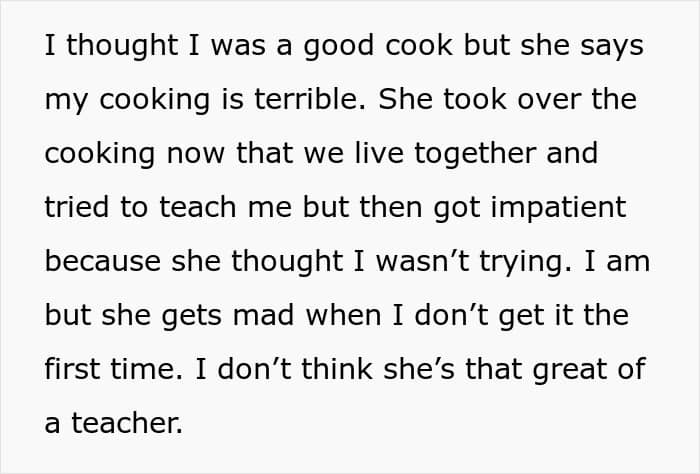Click the word "tried"
This screenshot has height=474, width=700.
pyautogui.click(x=76, y=207)
